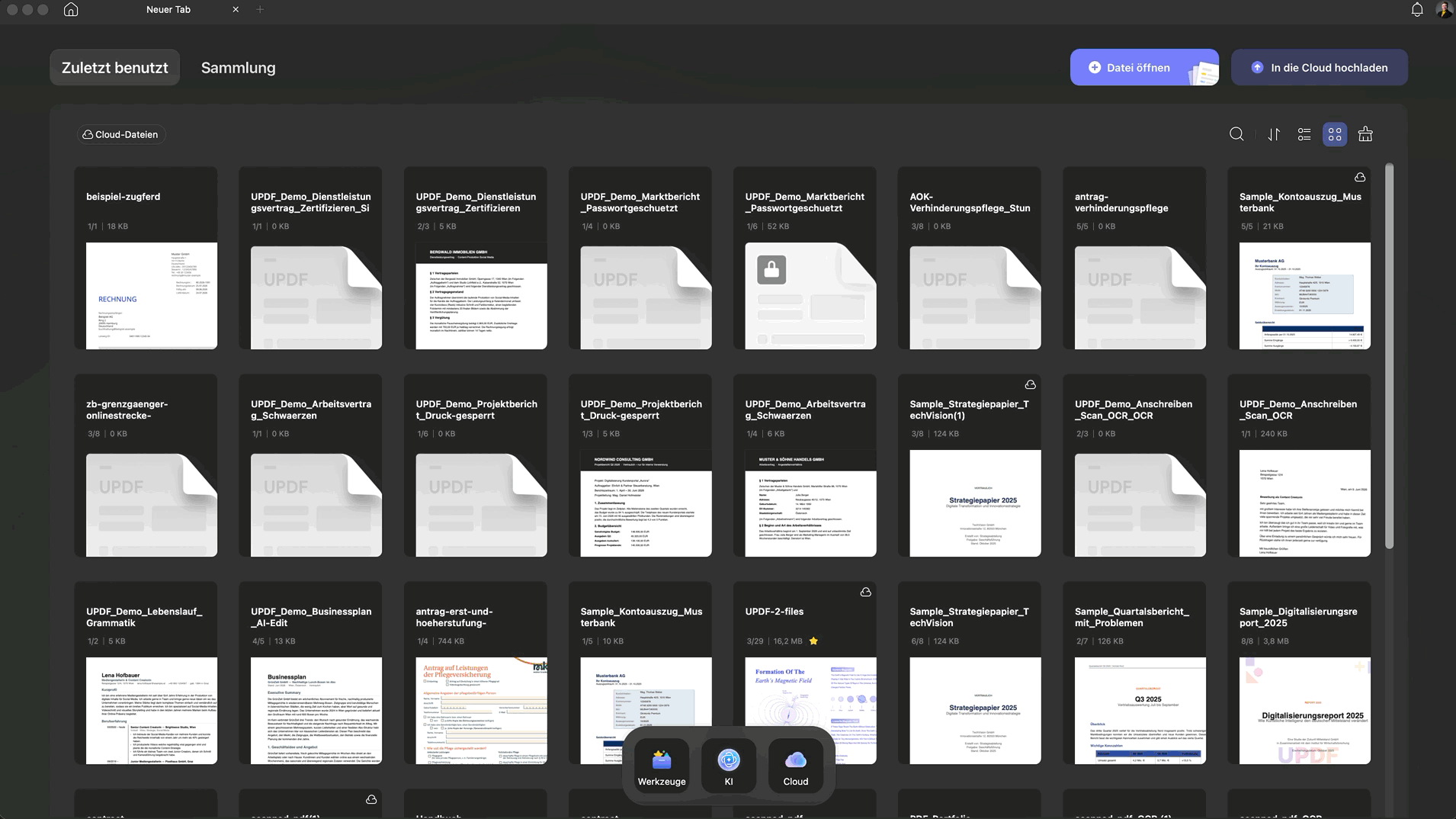Click the '126 KB' size label
1456x819 pixels.
[x=1111, y=641]
